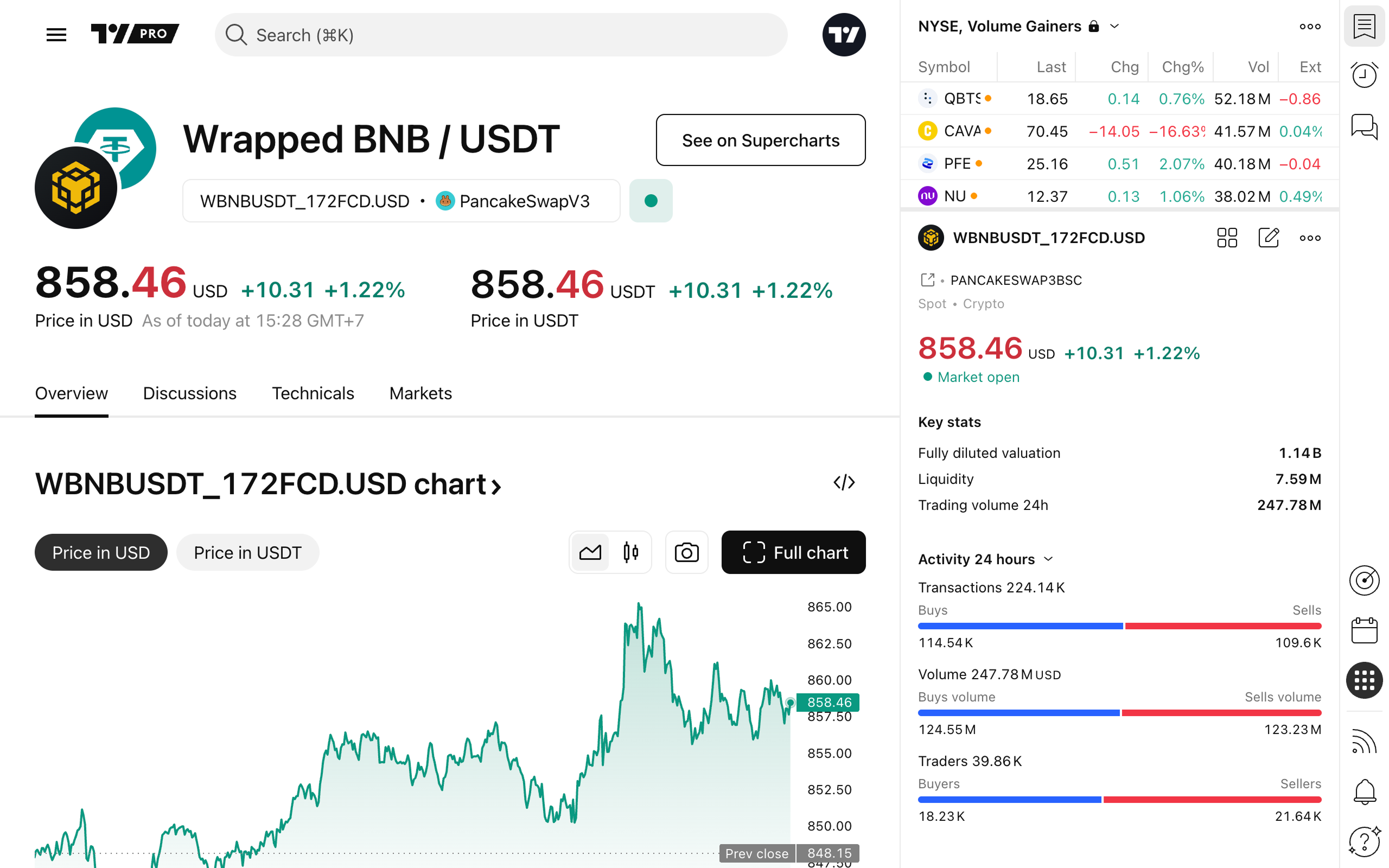
Task: Open the notifications bell icon
Action: [1363, 792]
